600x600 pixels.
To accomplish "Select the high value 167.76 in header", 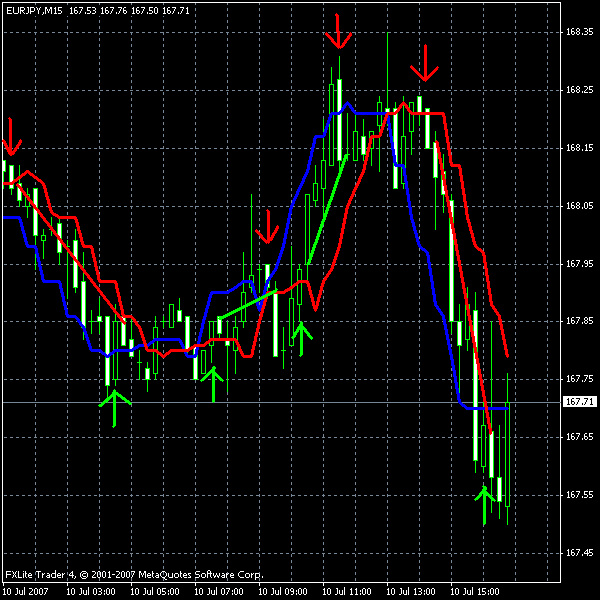I will (x=114, y=11).
